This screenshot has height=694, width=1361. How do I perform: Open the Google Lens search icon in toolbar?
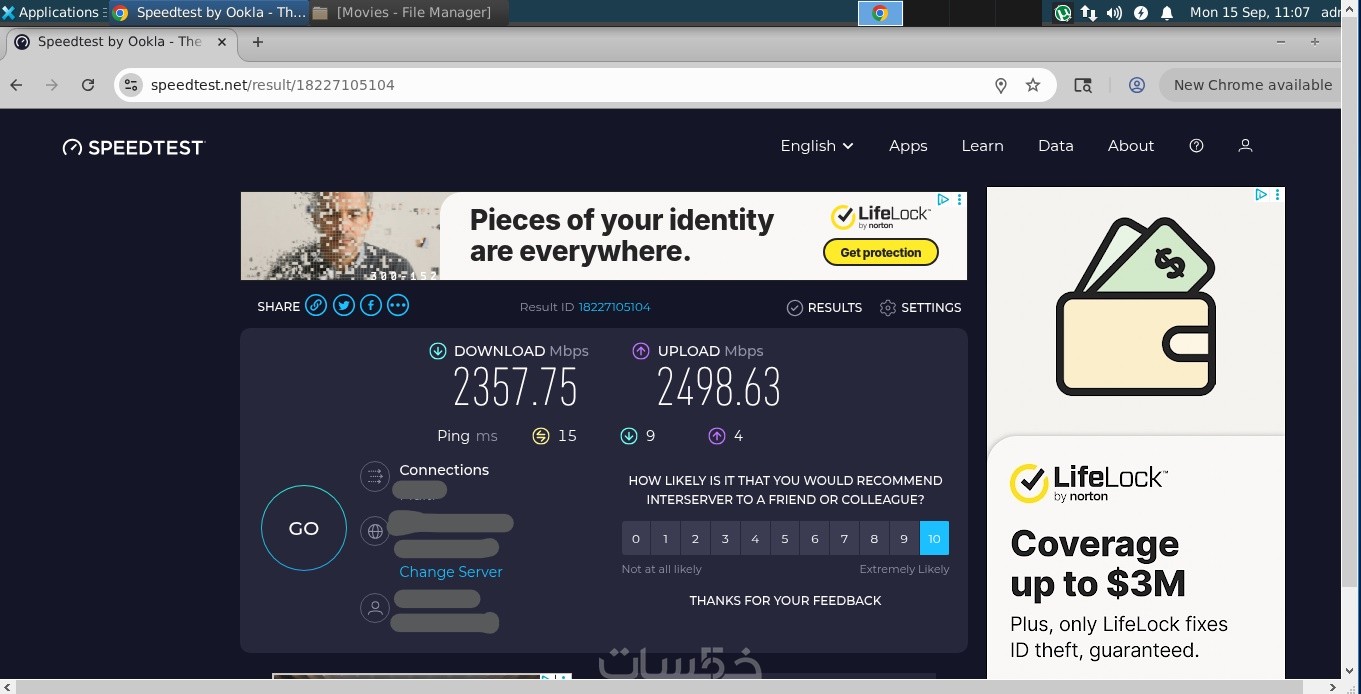tap(1083, 85)
